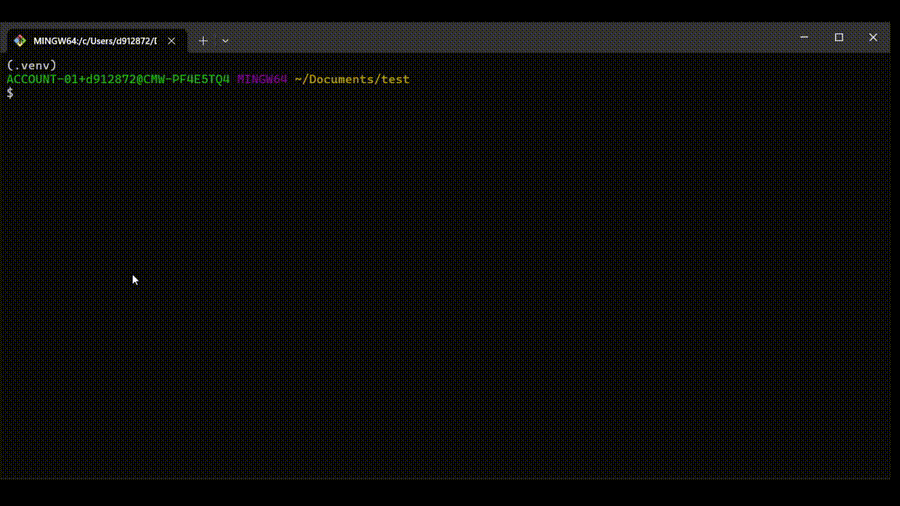The image size is (900, 506).
Task: Click the Git Bash icon on tab
Action: [20, 41]
